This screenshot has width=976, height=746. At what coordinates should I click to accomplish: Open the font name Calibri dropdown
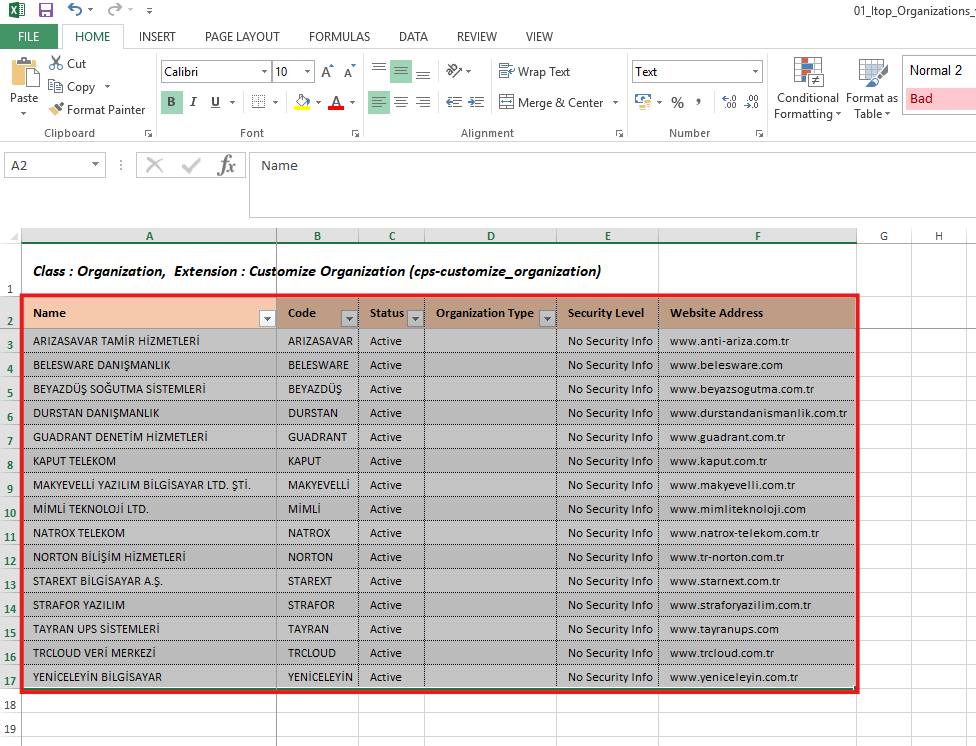click(265, 72)
